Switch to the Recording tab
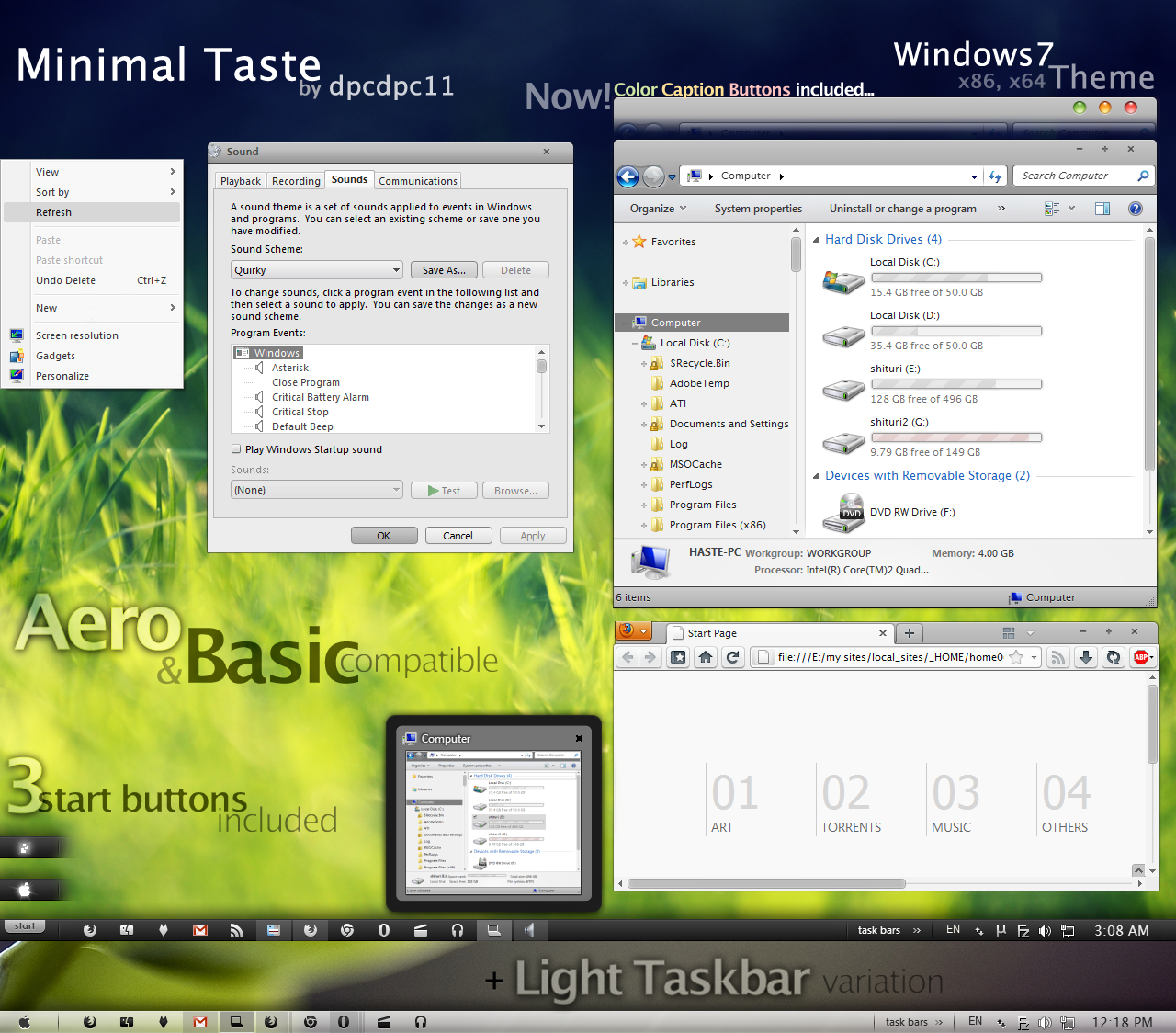Viewport: 1176px width, 1033px height. pyautogui.click(x=296, y=181)
